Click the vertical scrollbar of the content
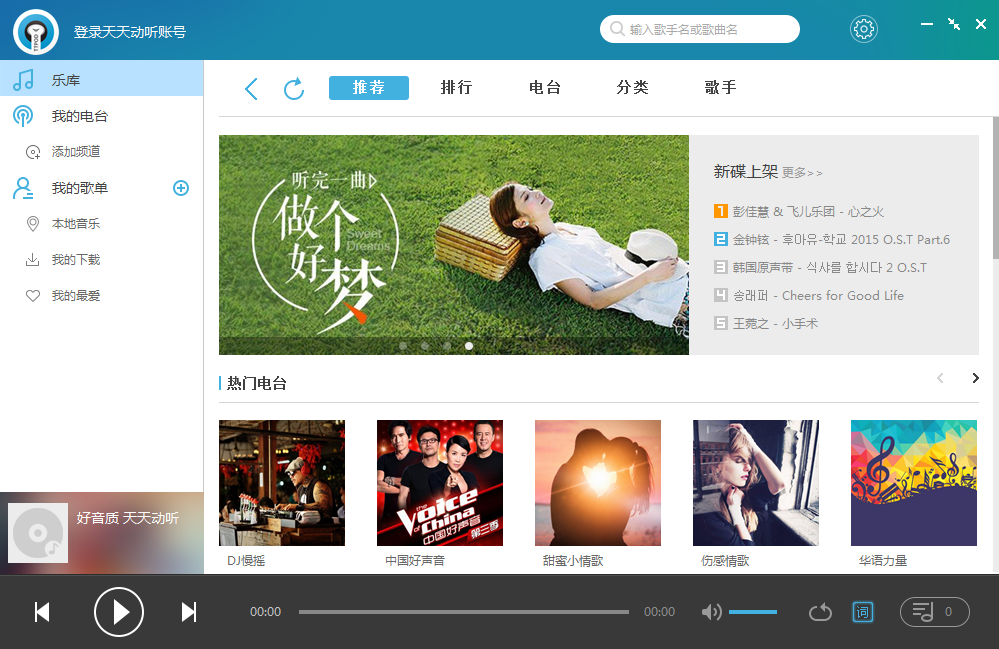The image size is (999, 649). click(x=995, y=188)
